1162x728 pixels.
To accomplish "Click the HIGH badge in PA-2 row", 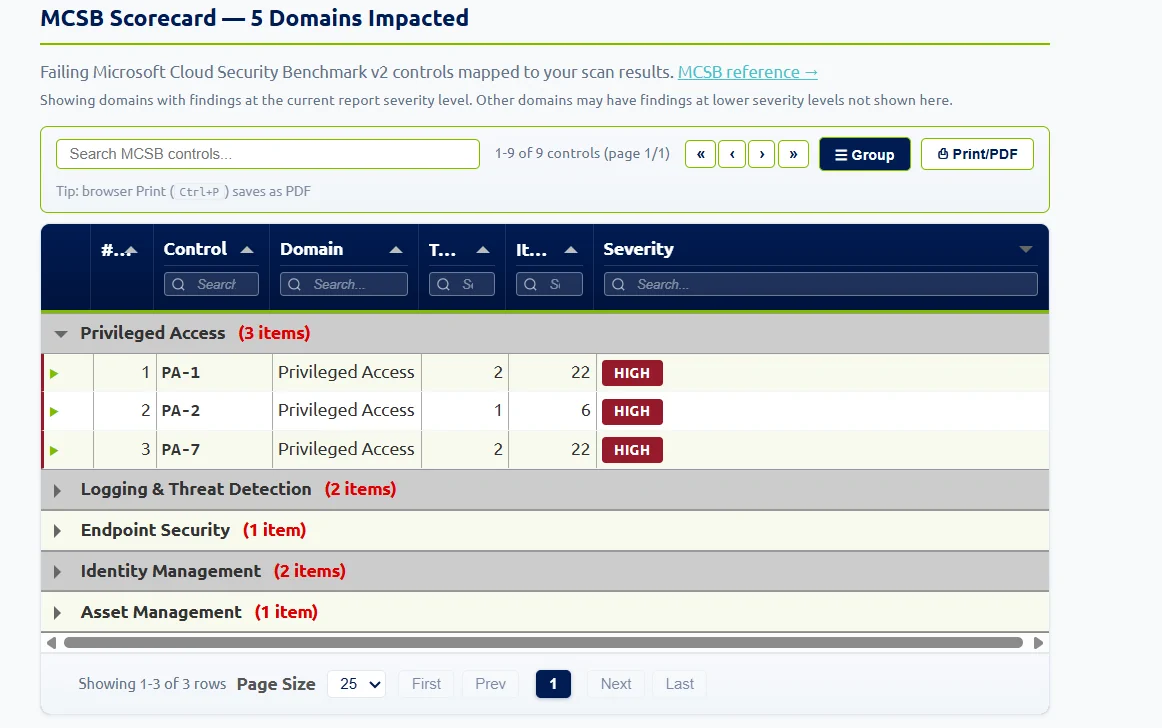I will coord(632,411).
